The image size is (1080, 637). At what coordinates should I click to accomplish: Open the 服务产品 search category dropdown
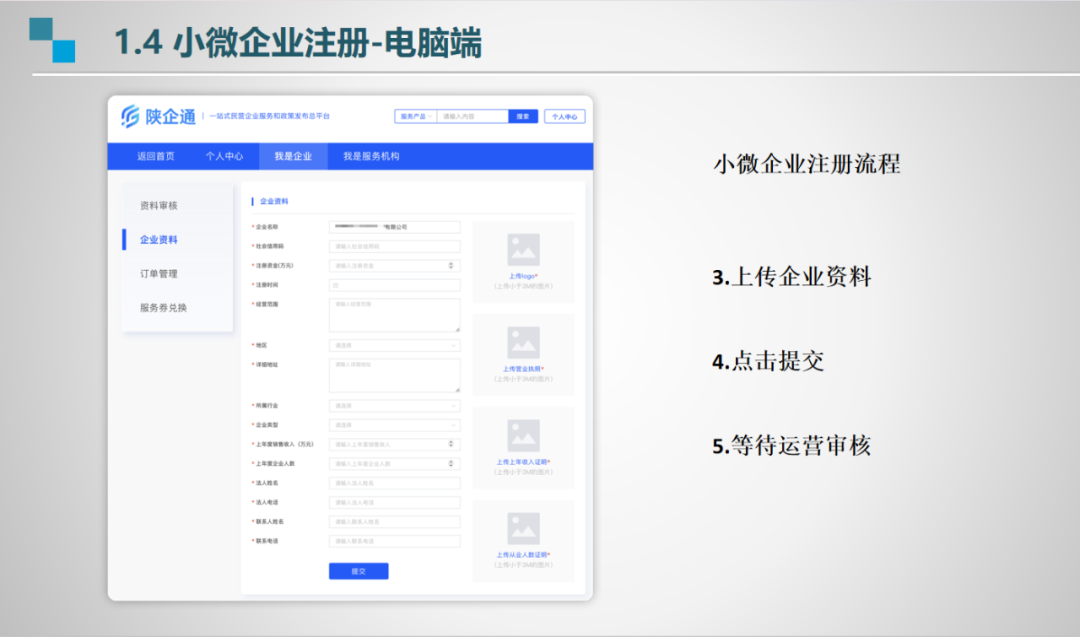tap(415, 117)
